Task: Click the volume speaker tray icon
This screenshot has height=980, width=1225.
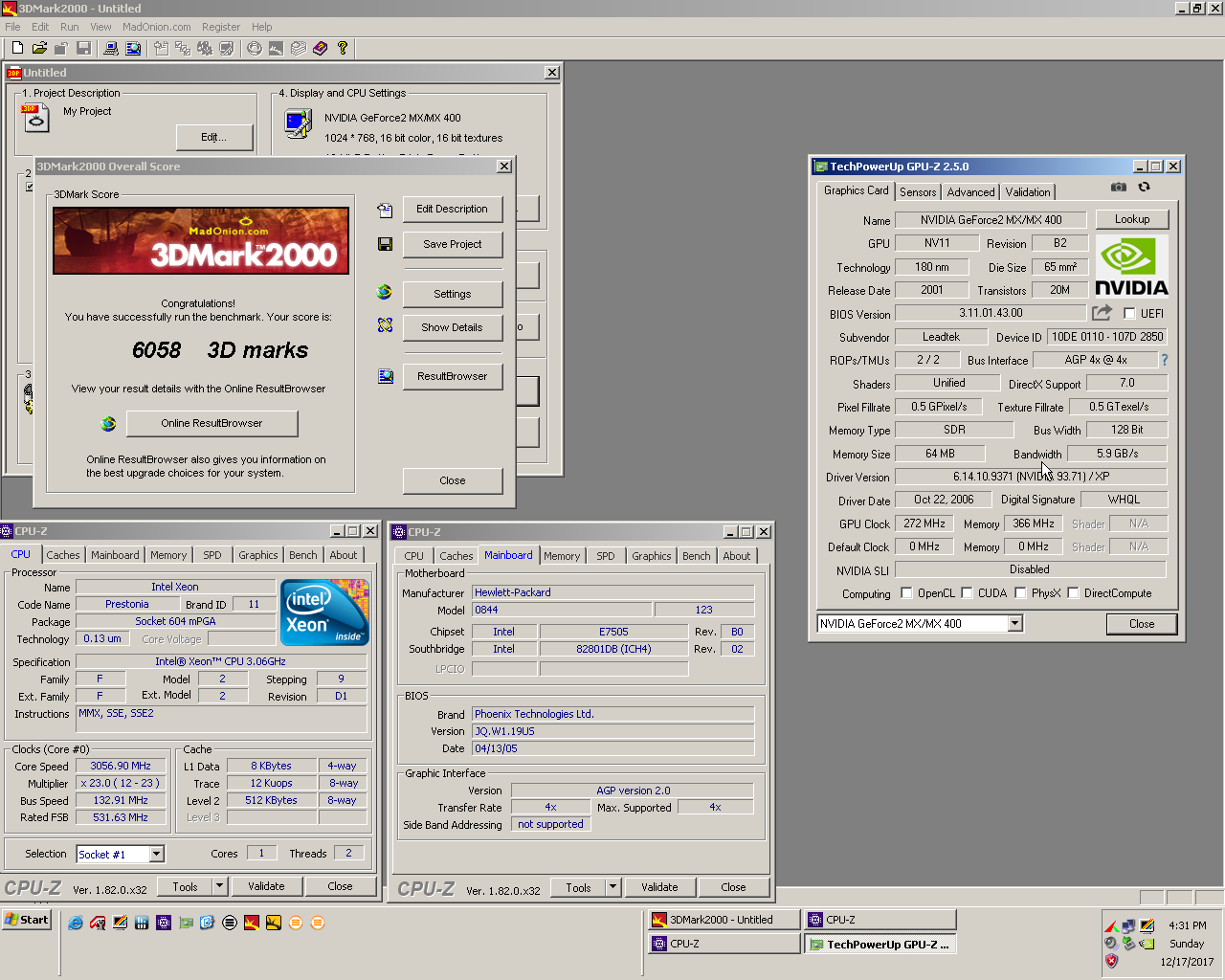Action: (1111, 944)
